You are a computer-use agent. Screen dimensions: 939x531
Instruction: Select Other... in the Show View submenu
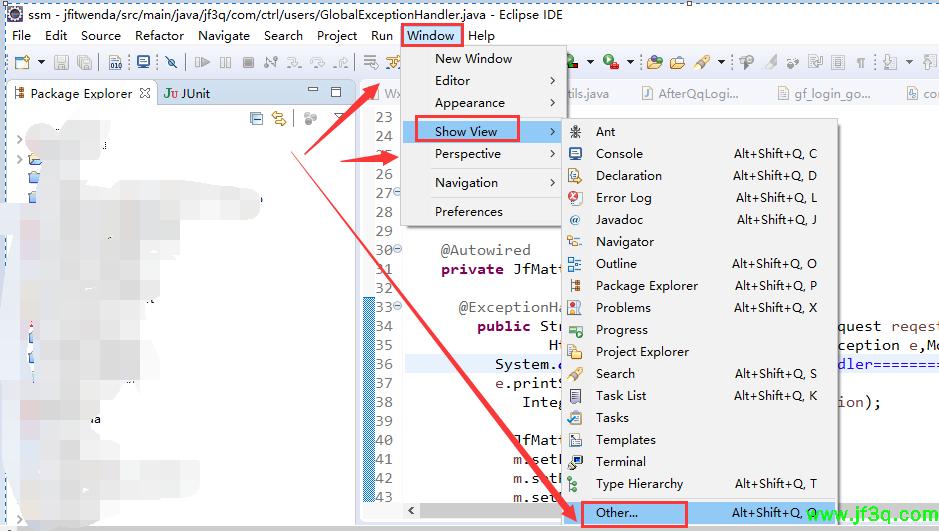pos(616,513)
